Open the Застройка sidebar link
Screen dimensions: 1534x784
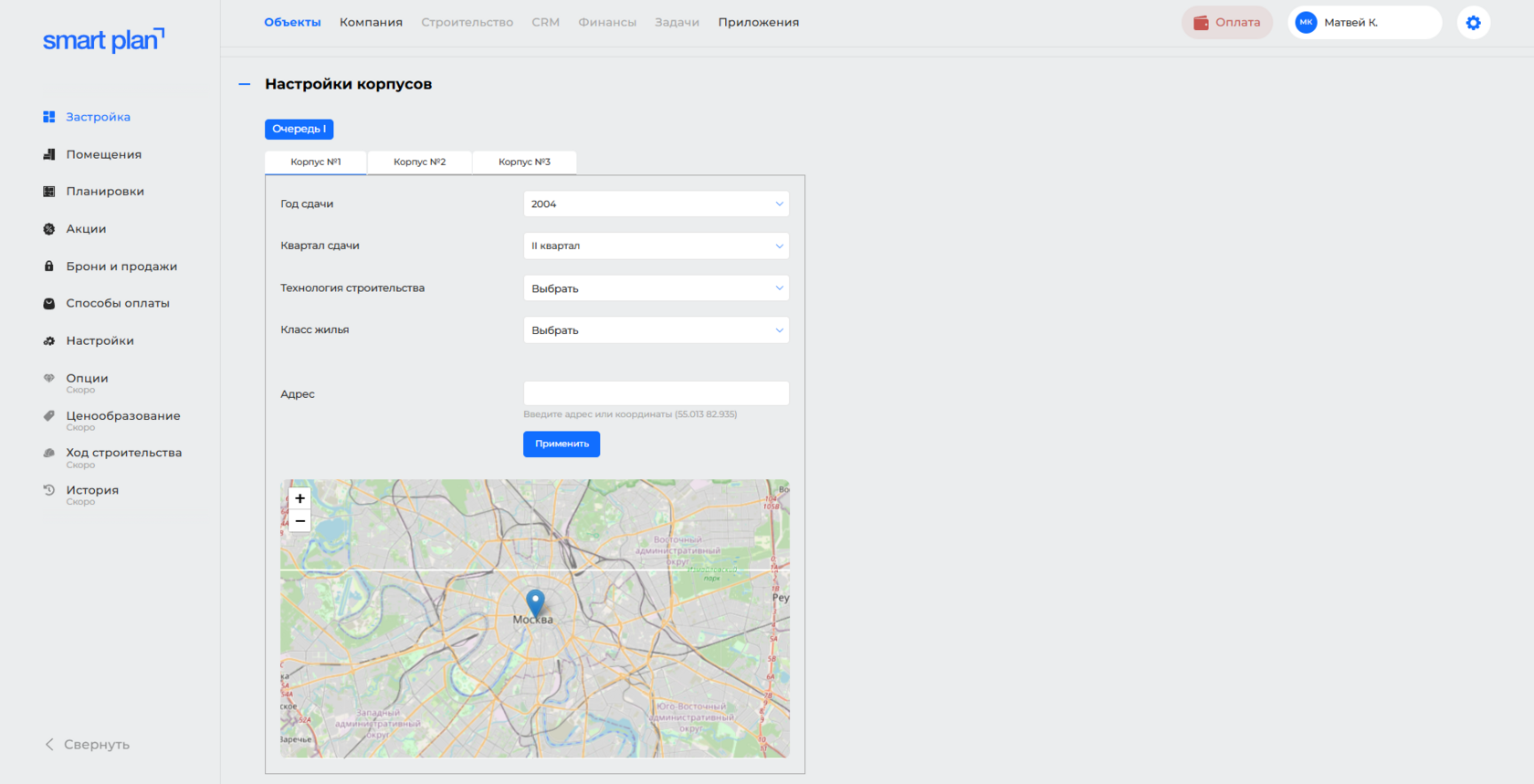[98, 117]
